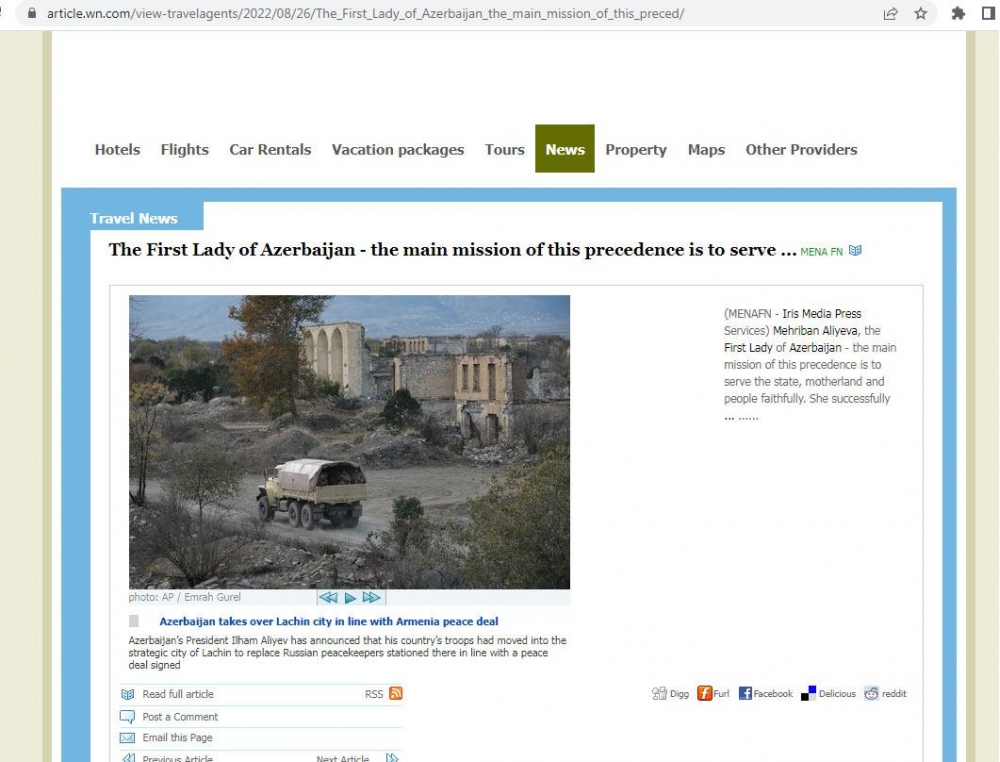Play the photo slideshow

[x=350, y=598]
